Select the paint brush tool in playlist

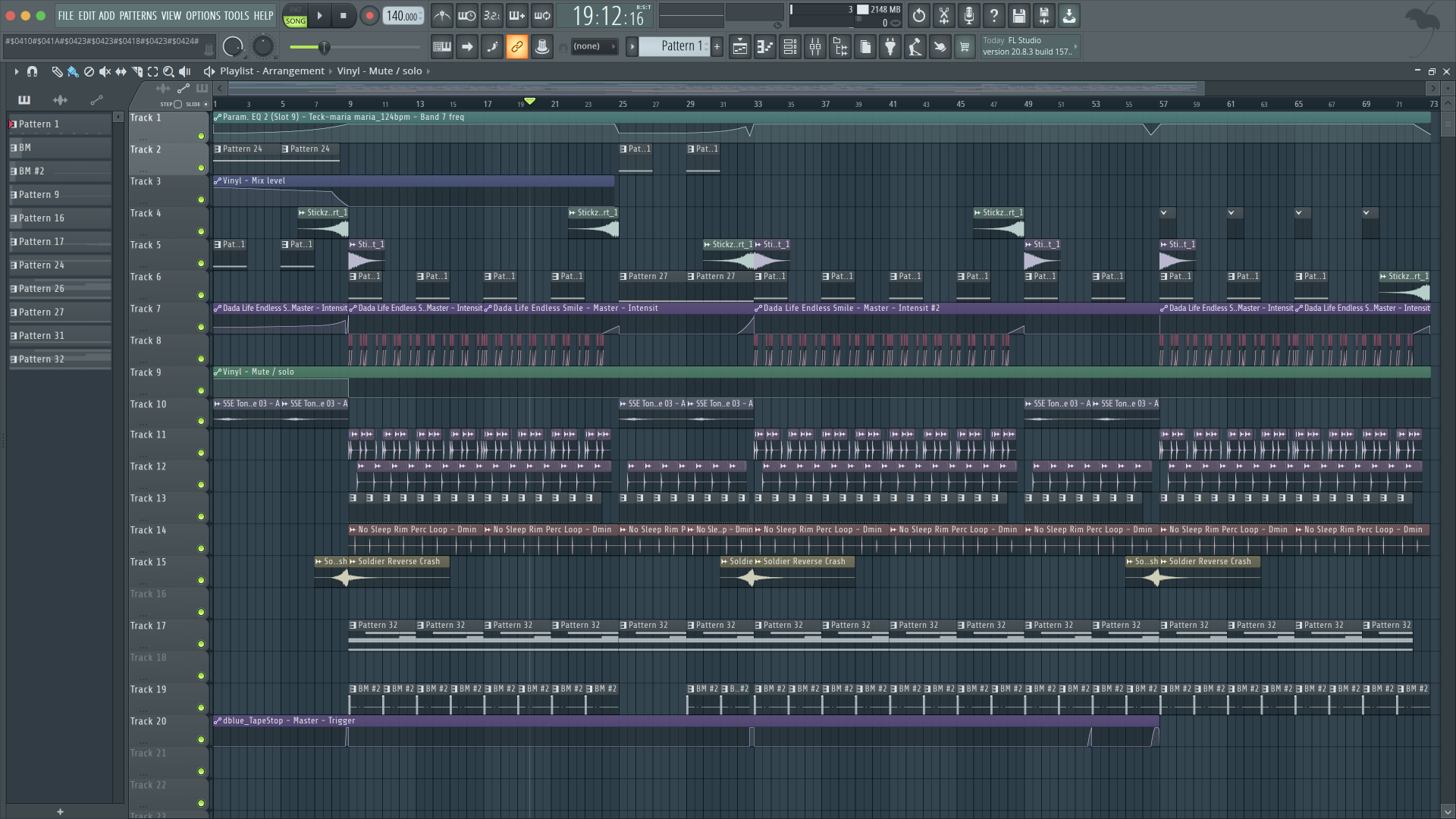[x=73, y=71]
